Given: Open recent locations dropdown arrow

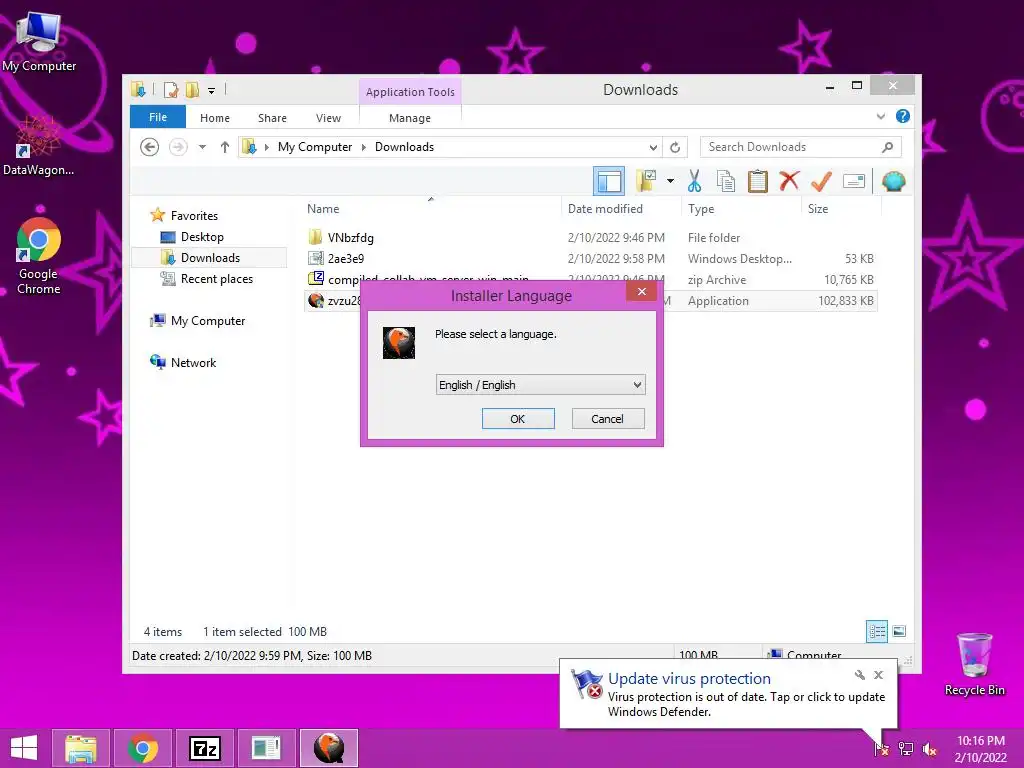Looking at the screenshot, I should click(202, 147).
